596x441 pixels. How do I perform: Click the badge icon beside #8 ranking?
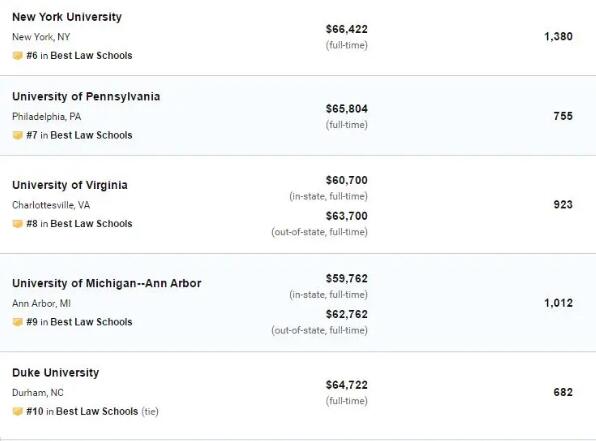17,224
